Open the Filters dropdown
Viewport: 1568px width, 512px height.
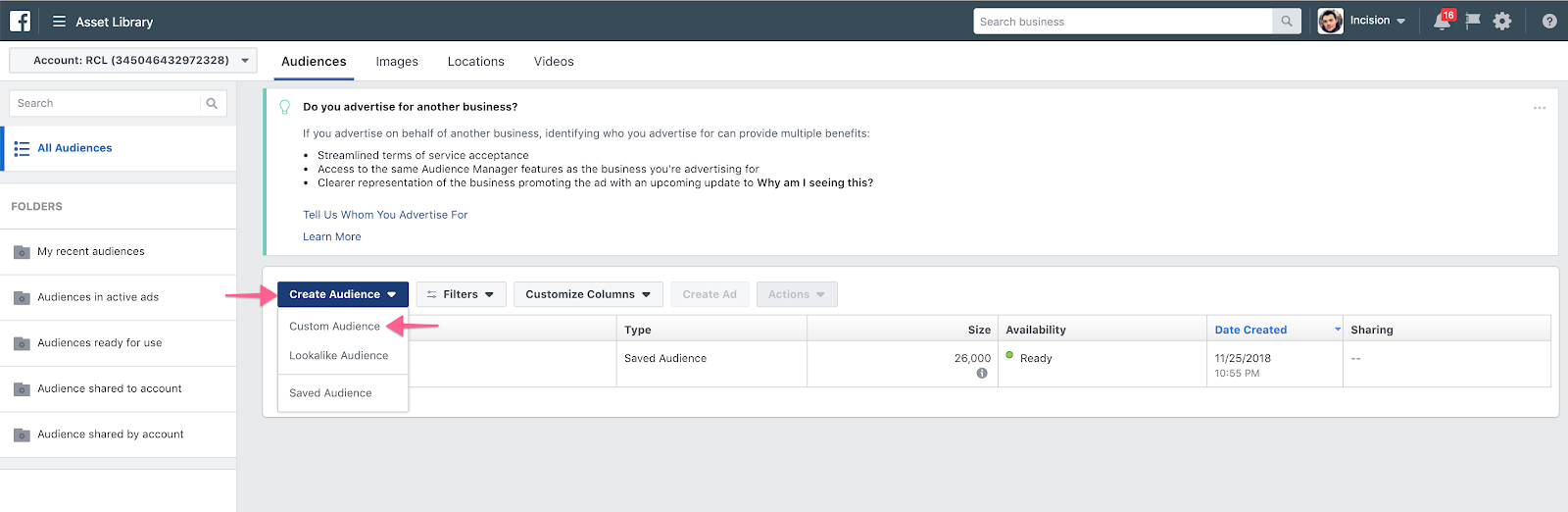[461, 294]
